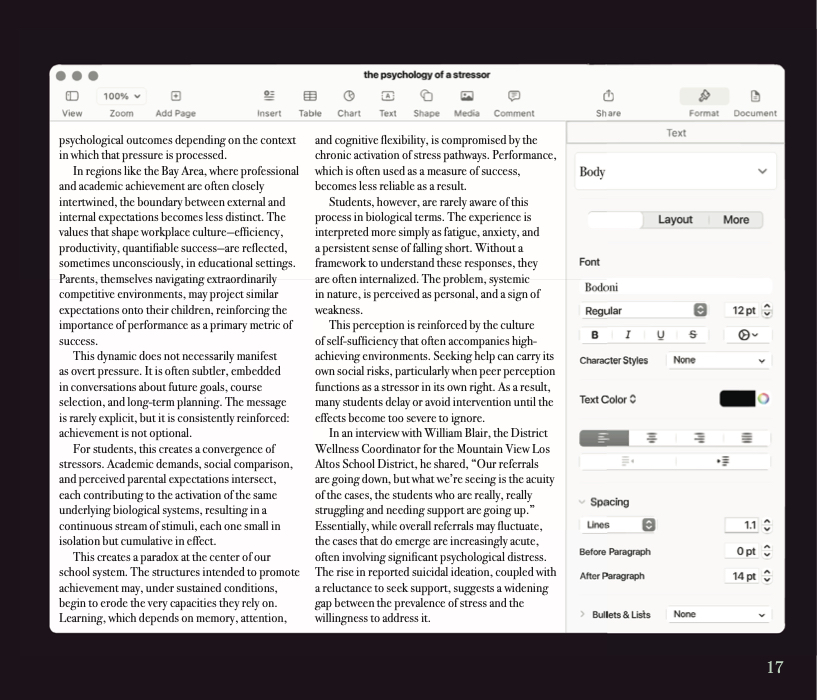Switch to the More tab
The width and height of the screenshot is (817, 700).
click(x=736, y=219)
